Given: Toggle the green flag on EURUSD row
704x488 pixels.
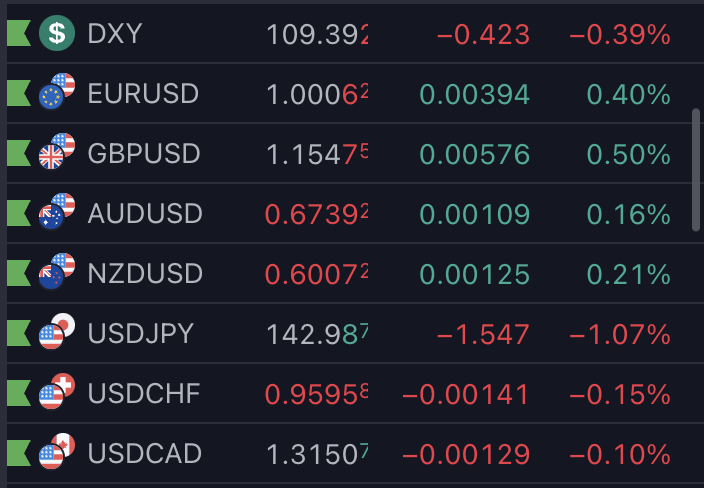Looking at the screenshot, I should pyautogui.click(x=19, y=93).
